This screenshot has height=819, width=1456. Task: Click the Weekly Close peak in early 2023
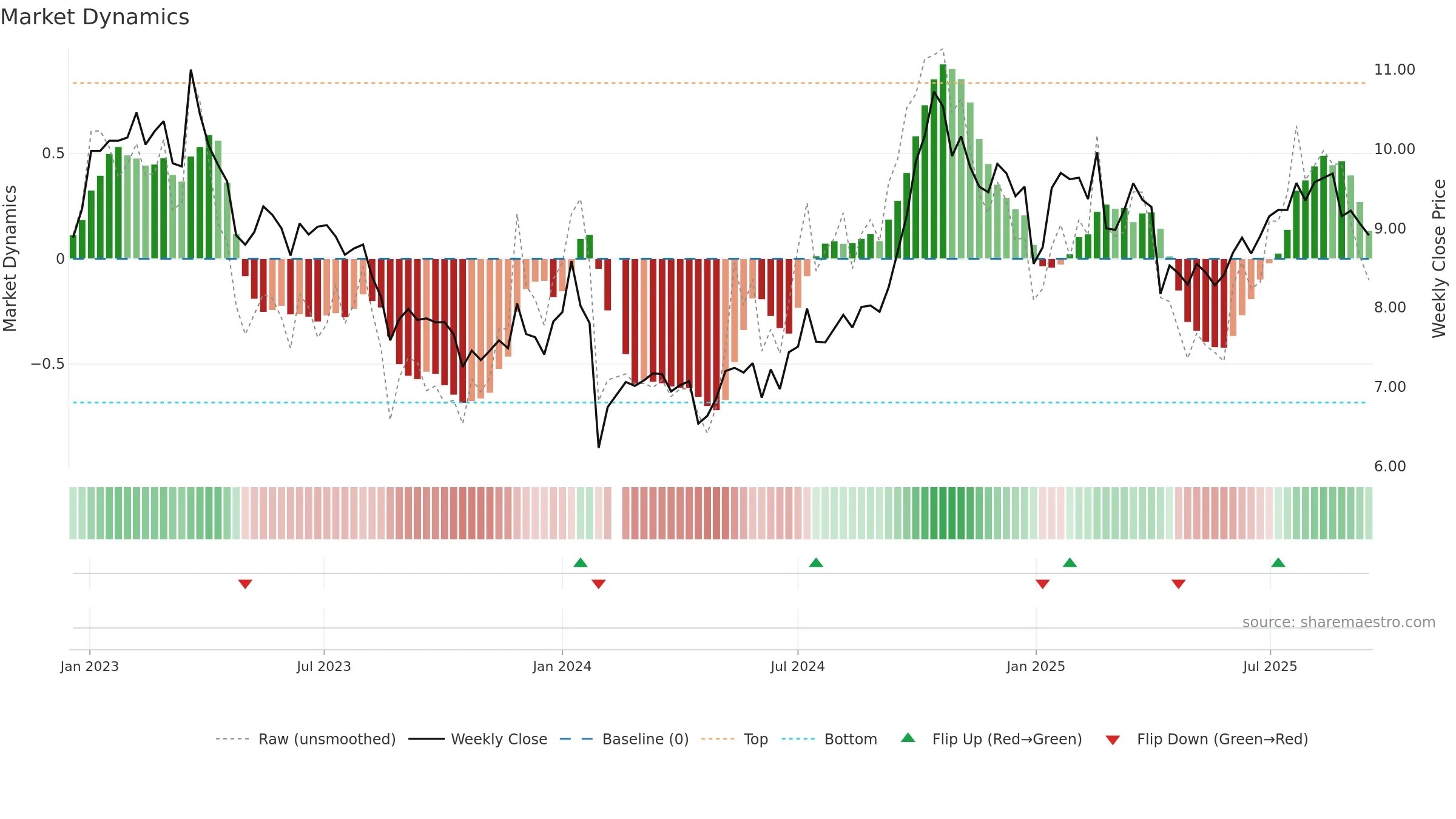pos(191,70)
